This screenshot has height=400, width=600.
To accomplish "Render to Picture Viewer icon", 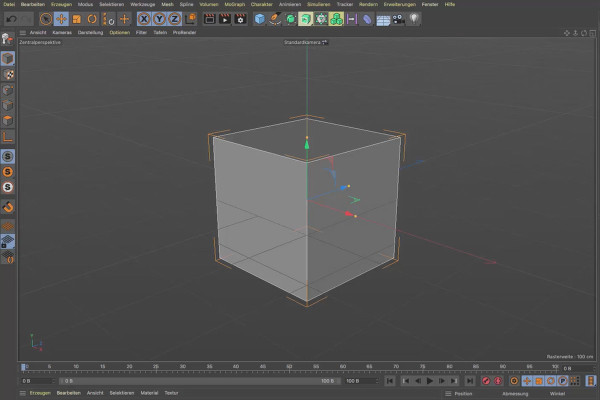I will 225,19.
